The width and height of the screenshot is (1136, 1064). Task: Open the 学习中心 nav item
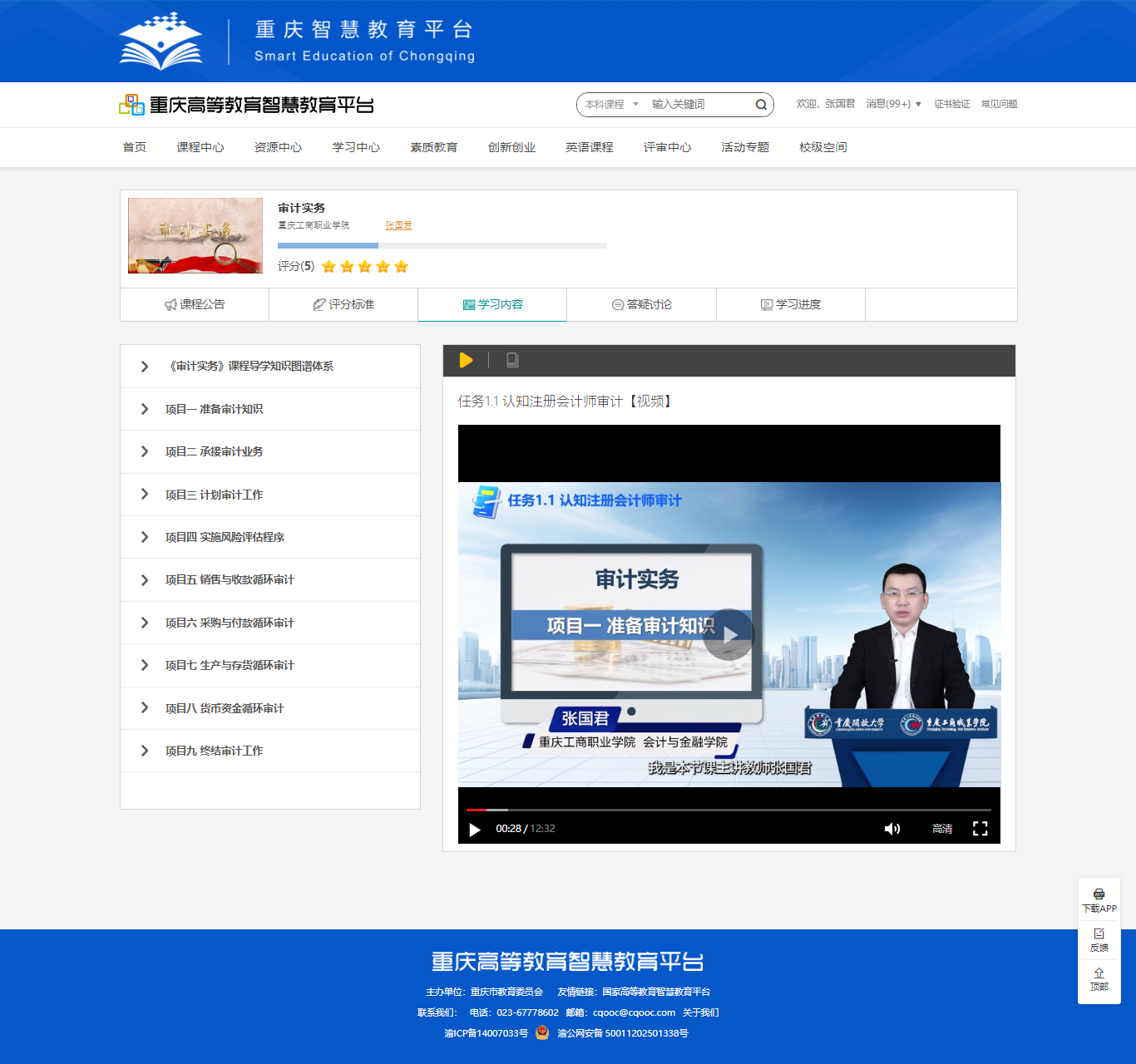(x=356, y=147)
